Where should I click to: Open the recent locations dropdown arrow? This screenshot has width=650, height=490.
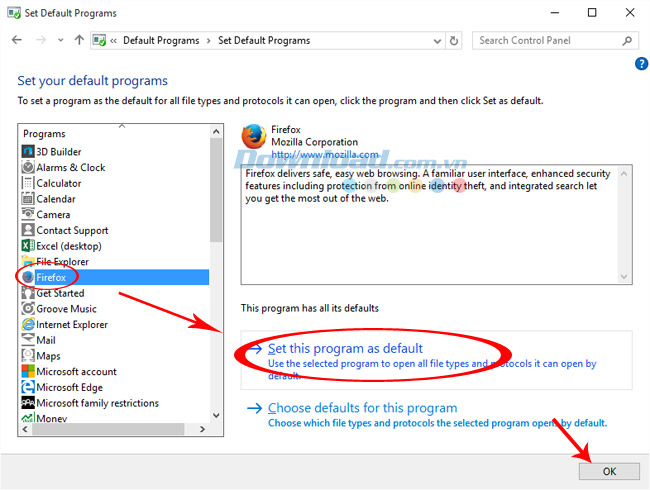click(61, 40)
